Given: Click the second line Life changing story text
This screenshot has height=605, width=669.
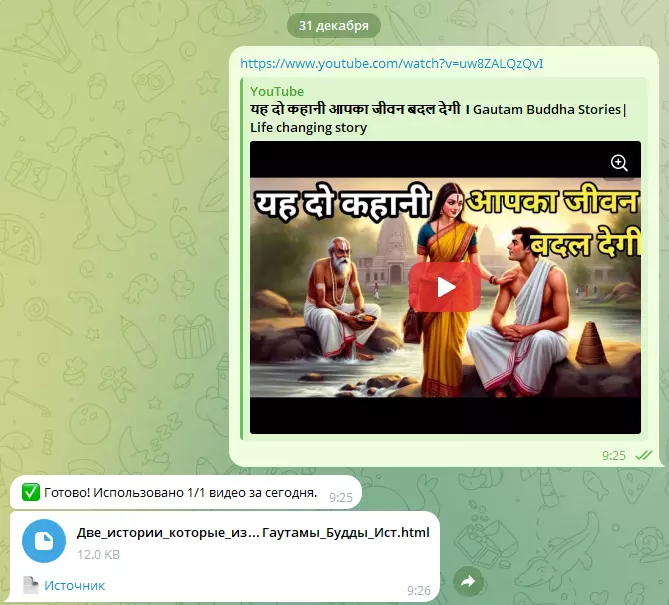Looking at the screenshot, I should click(x=309, y=128).
